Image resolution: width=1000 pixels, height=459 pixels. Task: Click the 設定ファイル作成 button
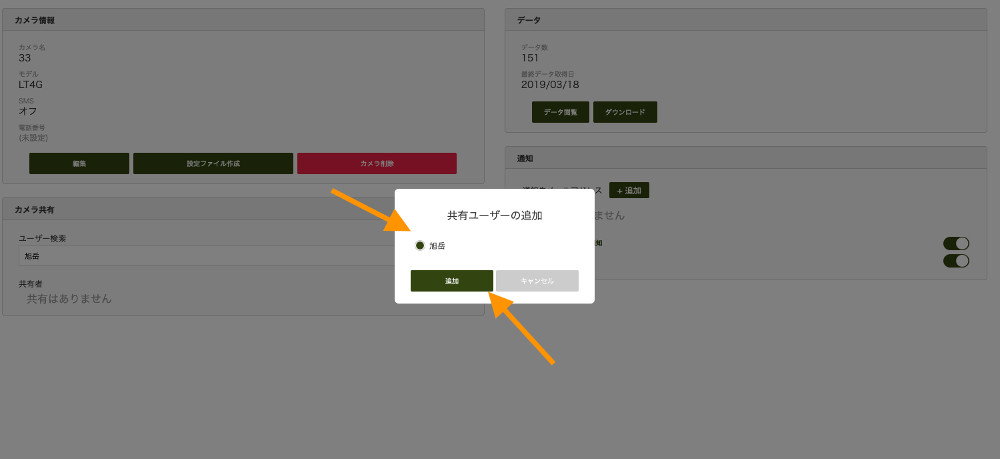click(213, 163)
